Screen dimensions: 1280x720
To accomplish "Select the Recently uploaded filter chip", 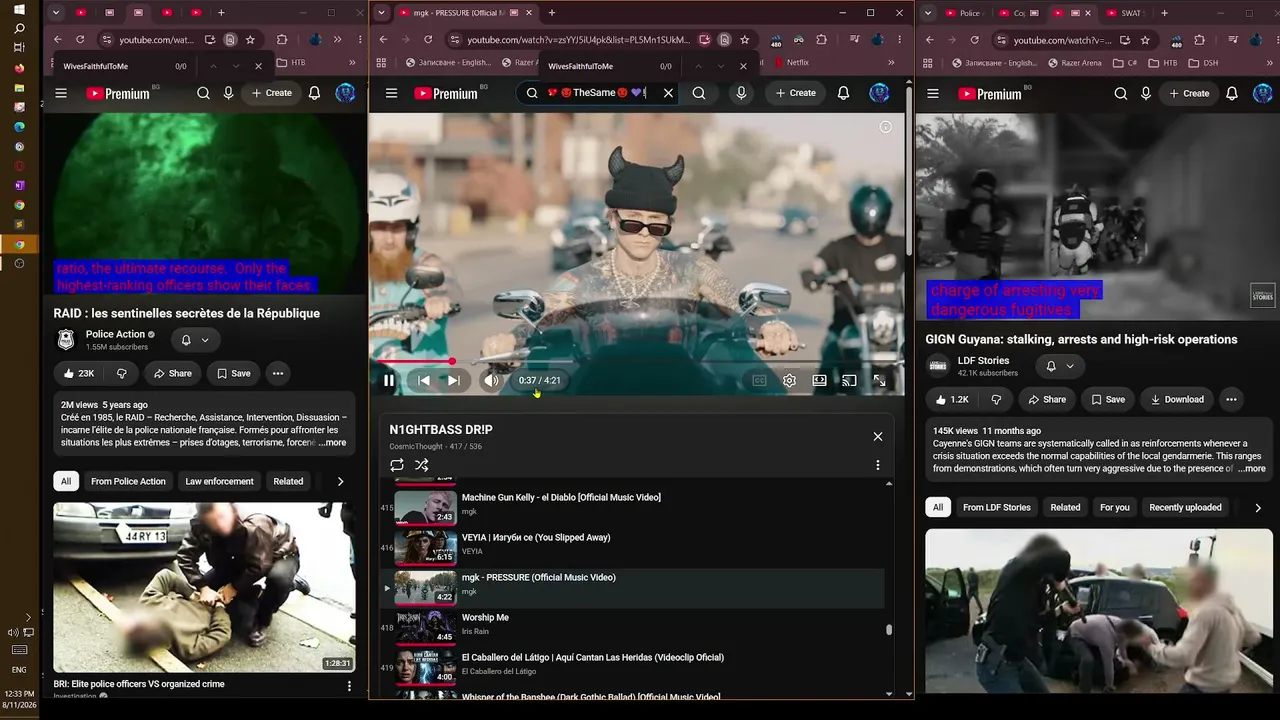I will click(1185, 507).
